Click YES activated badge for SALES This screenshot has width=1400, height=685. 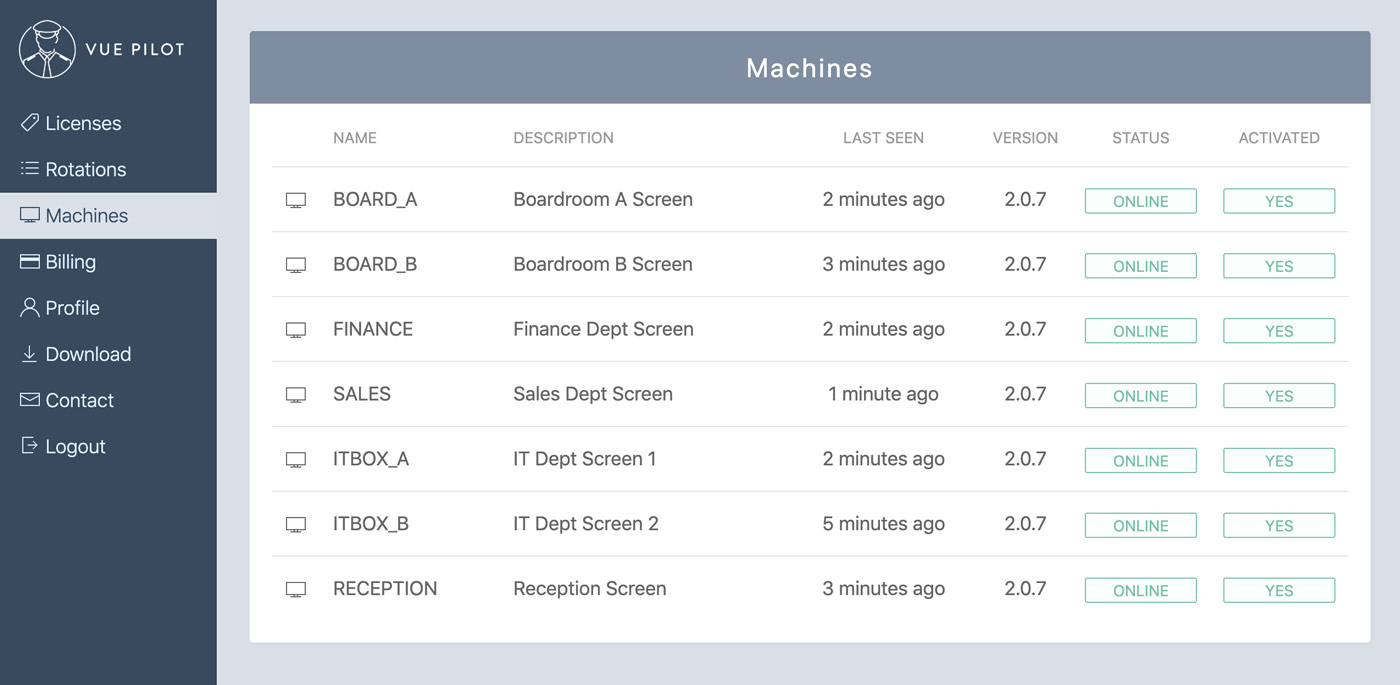click(x=1278, y=396)
